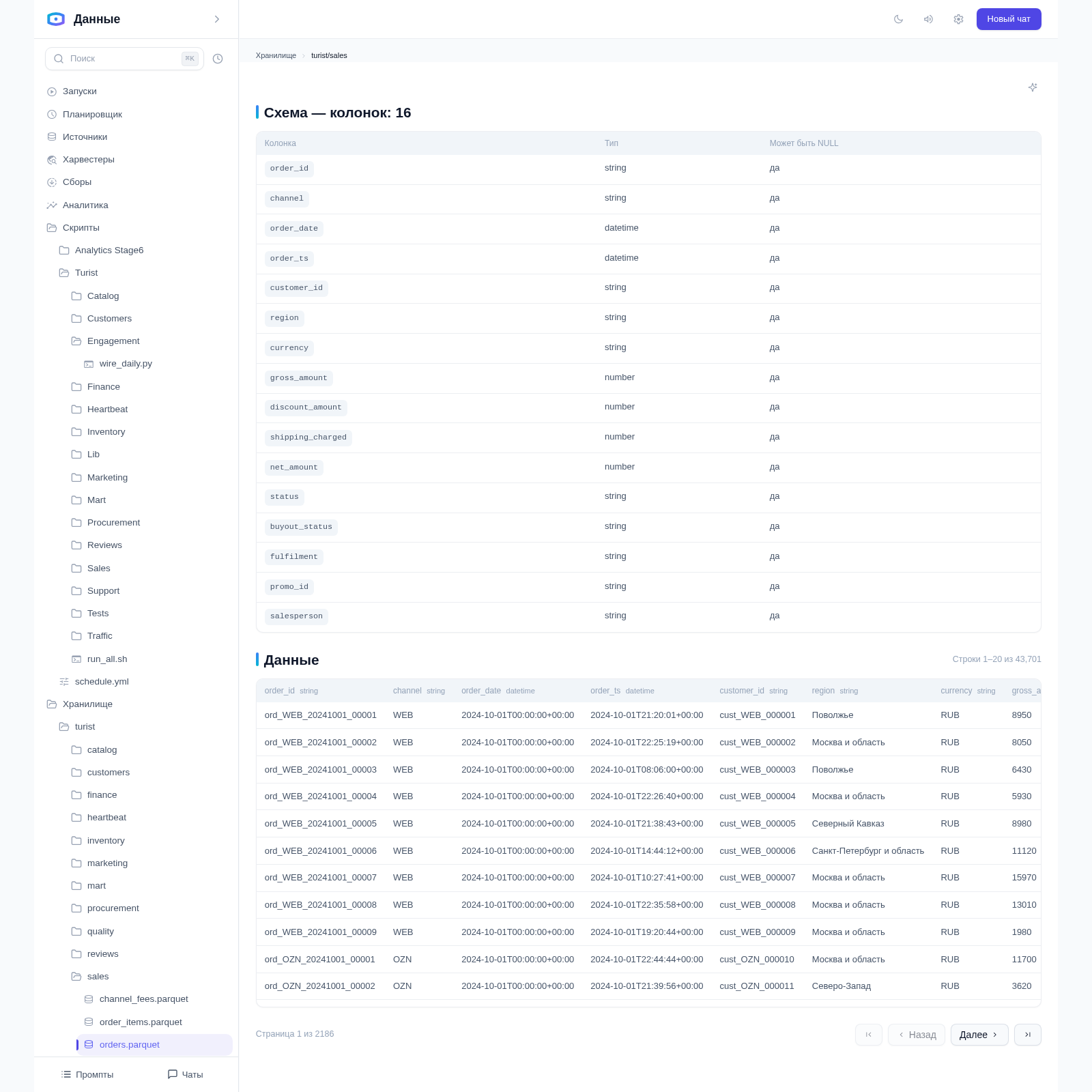The image size is (1092, 1092).
Task: Go to previous page with Назад
Action: [917, 1035]
